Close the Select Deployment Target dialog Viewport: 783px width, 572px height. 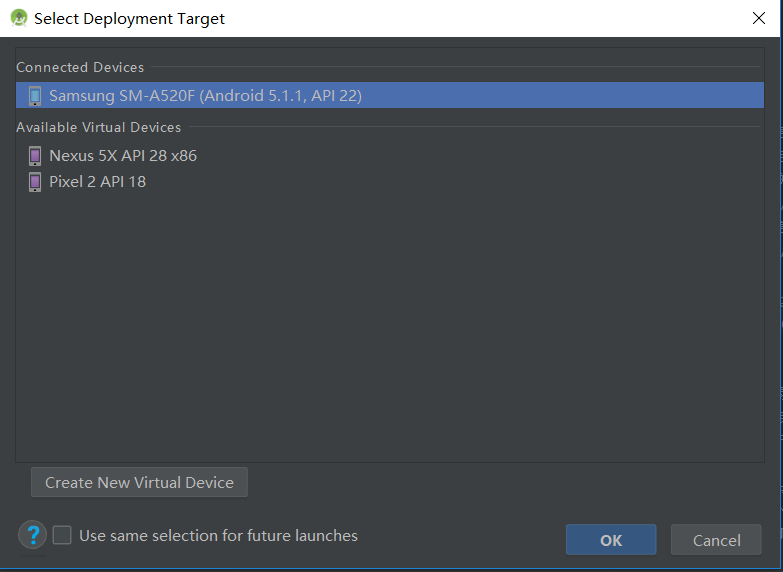click(759, 18)
